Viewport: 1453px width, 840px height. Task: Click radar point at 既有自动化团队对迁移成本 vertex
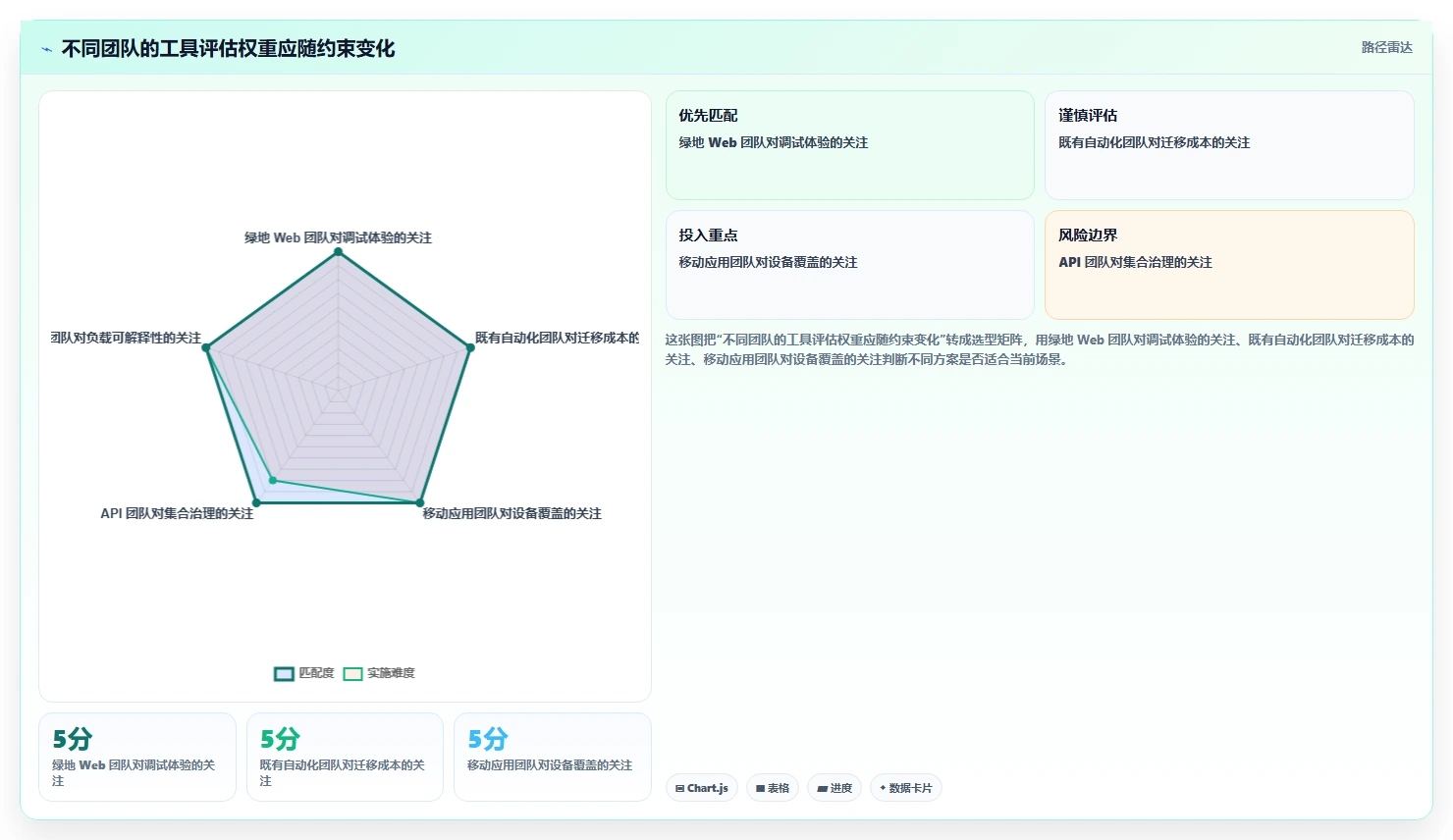pos(470,347)
